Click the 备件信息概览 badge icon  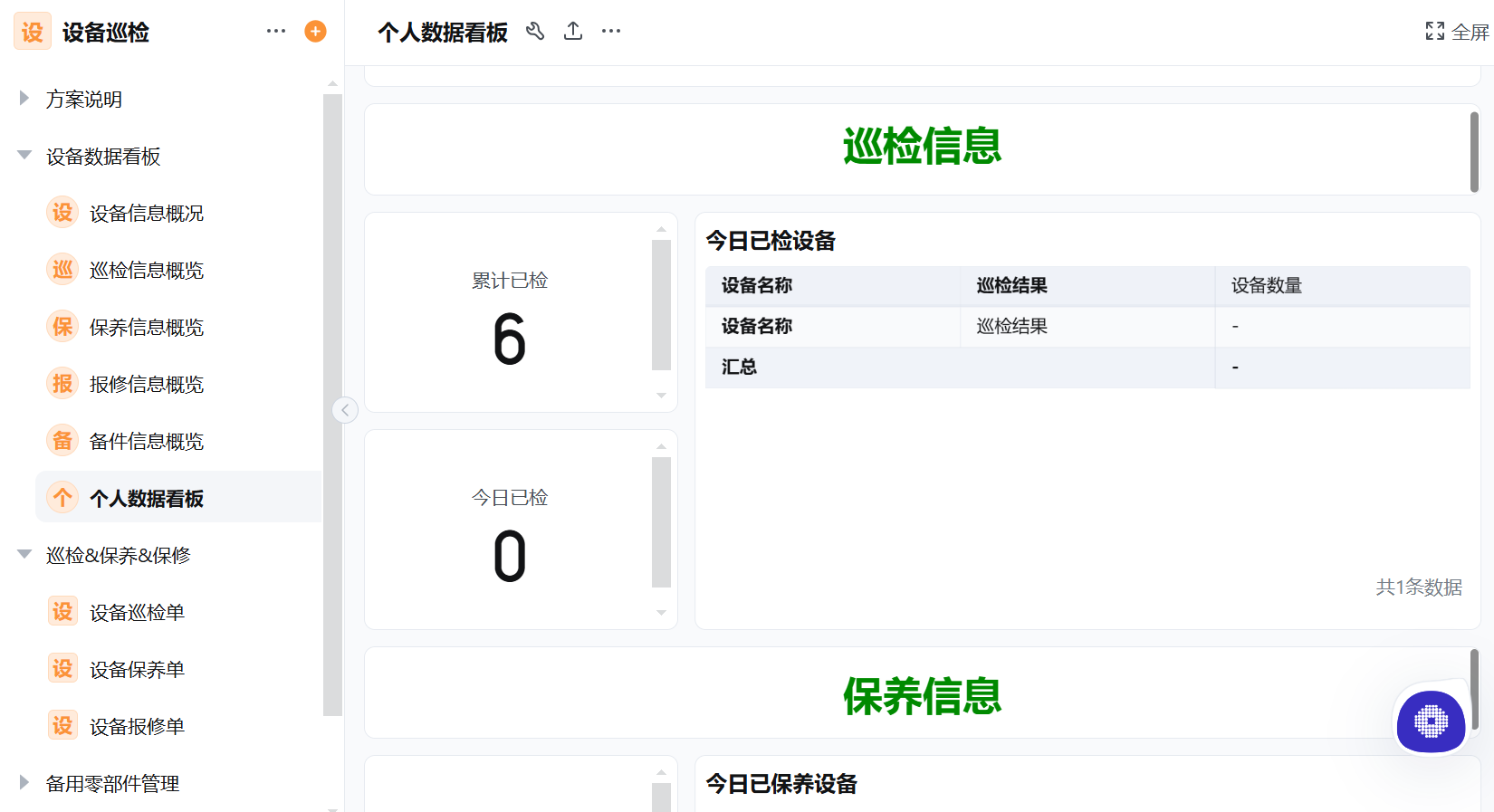coord(62,440)
